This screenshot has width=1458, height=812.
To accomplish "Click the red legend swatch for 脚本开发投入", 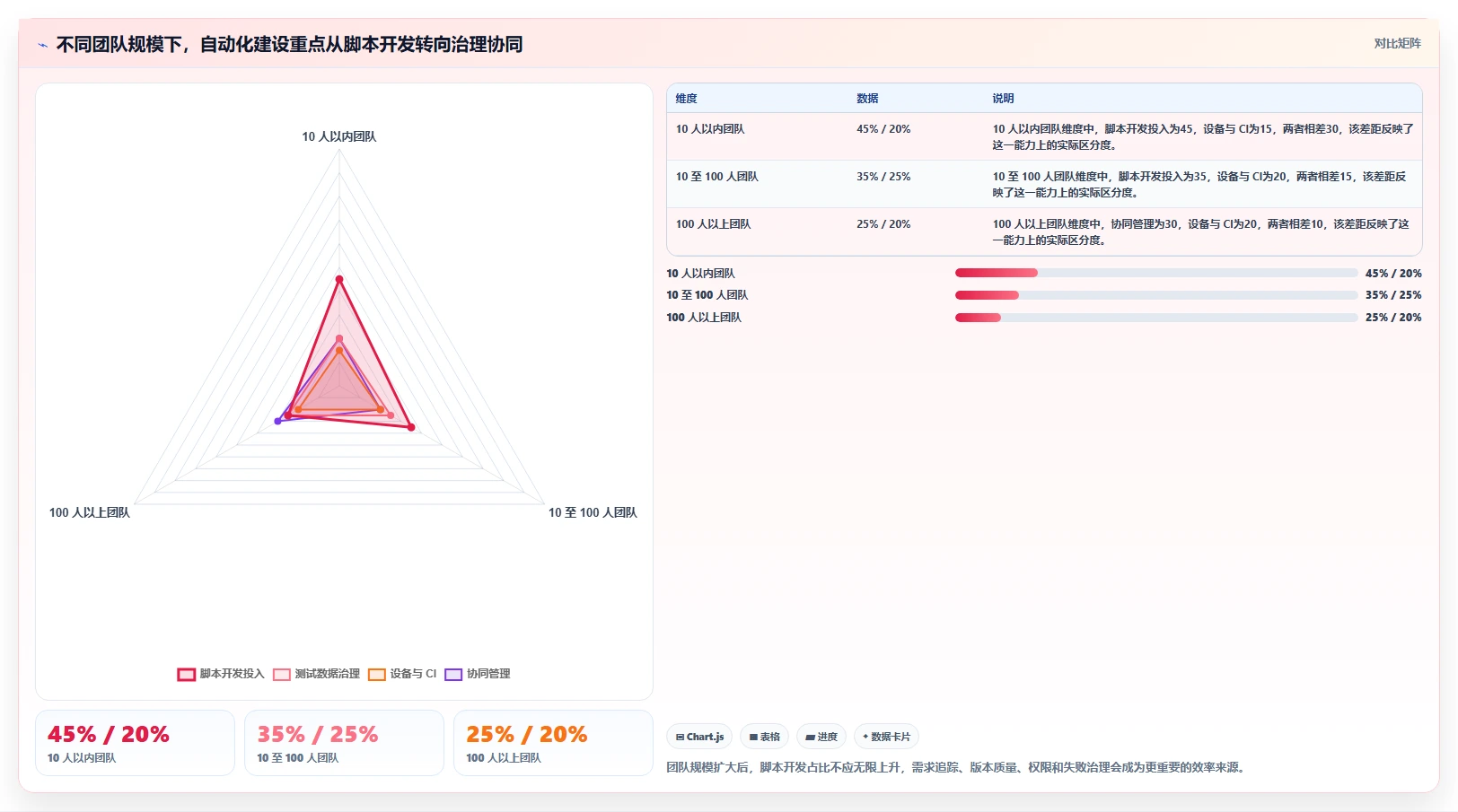I will (x=187, y=675).
